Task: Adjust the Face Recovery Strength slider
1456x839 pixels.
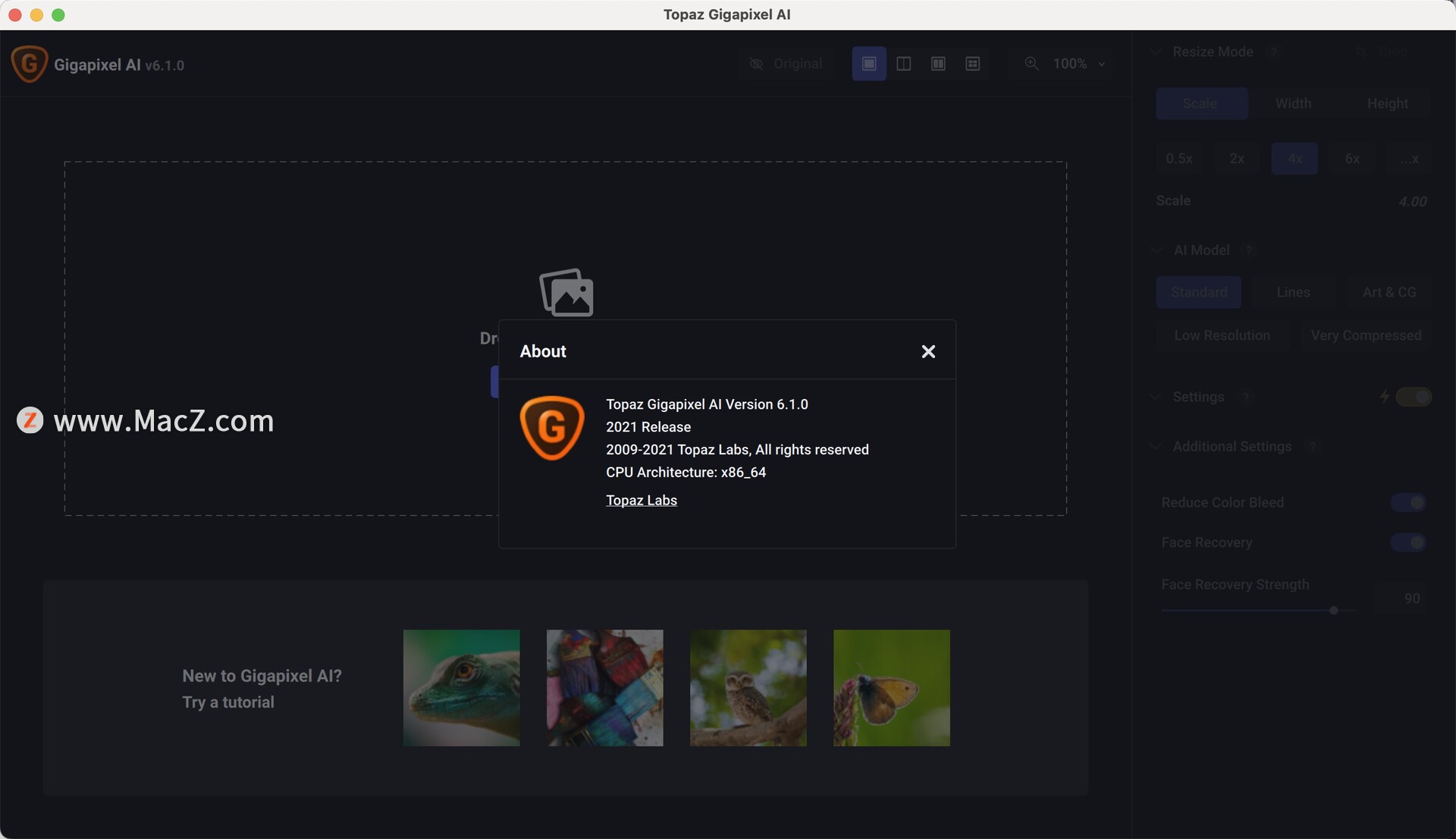Action: click(1259, 610)
